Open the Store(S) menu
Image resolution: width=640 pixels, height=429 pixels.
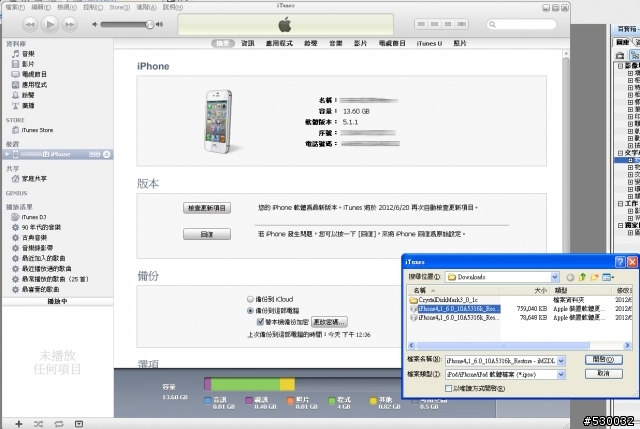[x=119, y=7]
